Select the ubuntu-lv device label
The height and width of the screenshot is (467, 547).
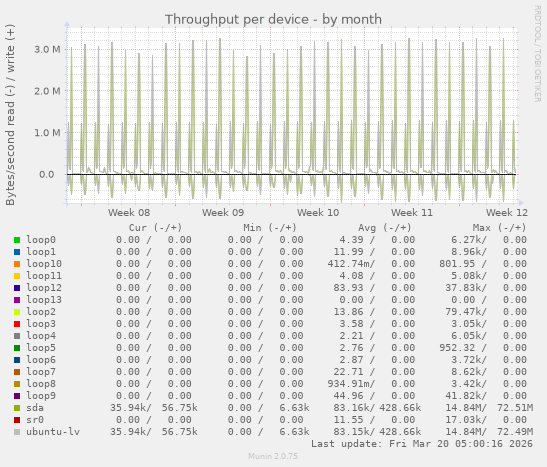(x=53, y=432)
